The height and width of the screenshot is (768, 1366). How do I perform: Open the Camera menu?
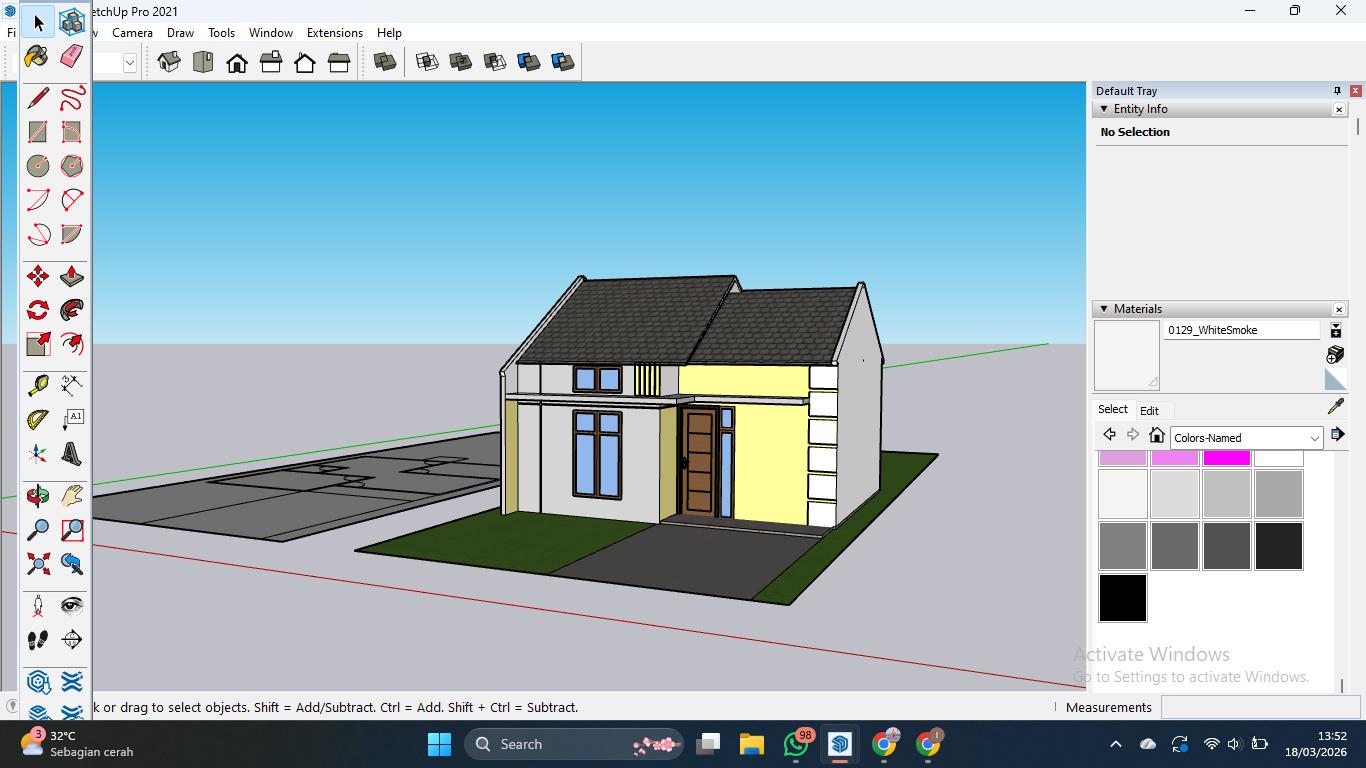tap(132, 33)
